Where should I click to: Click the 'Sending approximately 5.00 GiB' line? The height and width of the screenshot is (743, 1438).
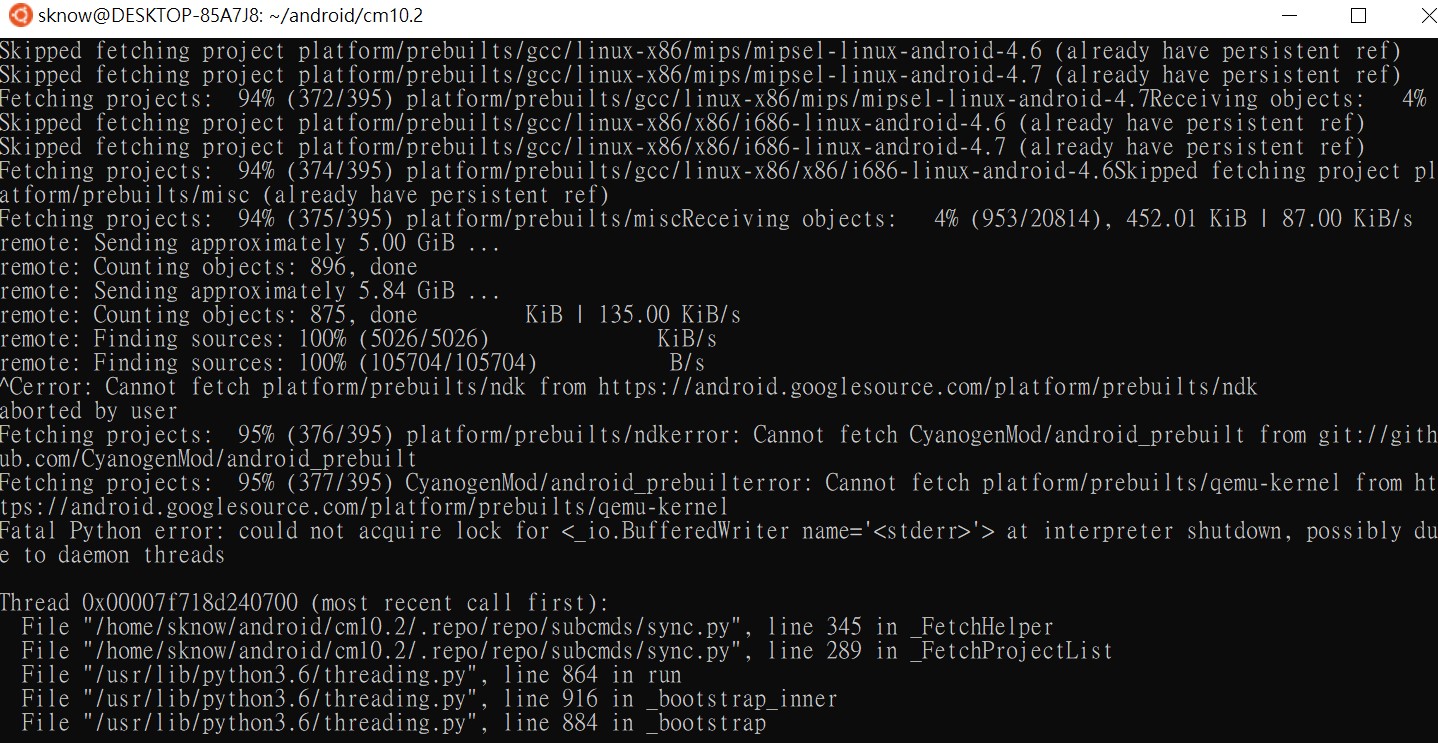click(x=250, y=243)
